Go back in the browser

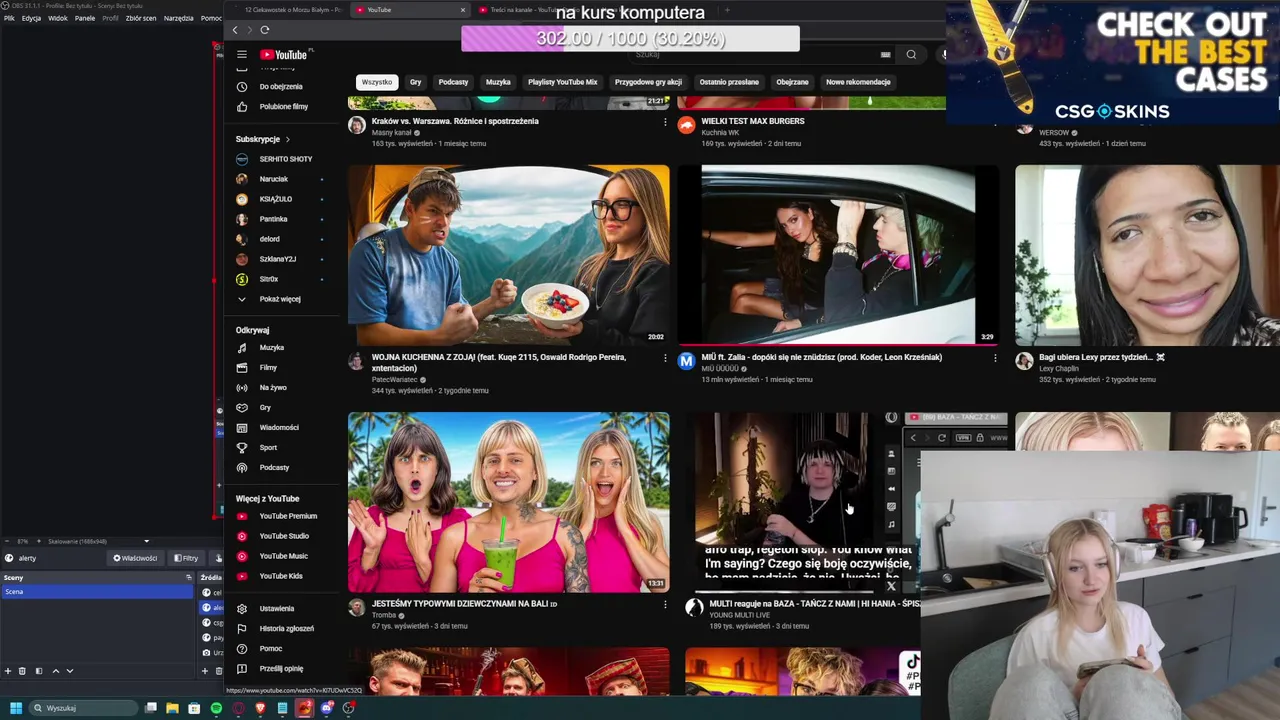click(x=235, y=30)
